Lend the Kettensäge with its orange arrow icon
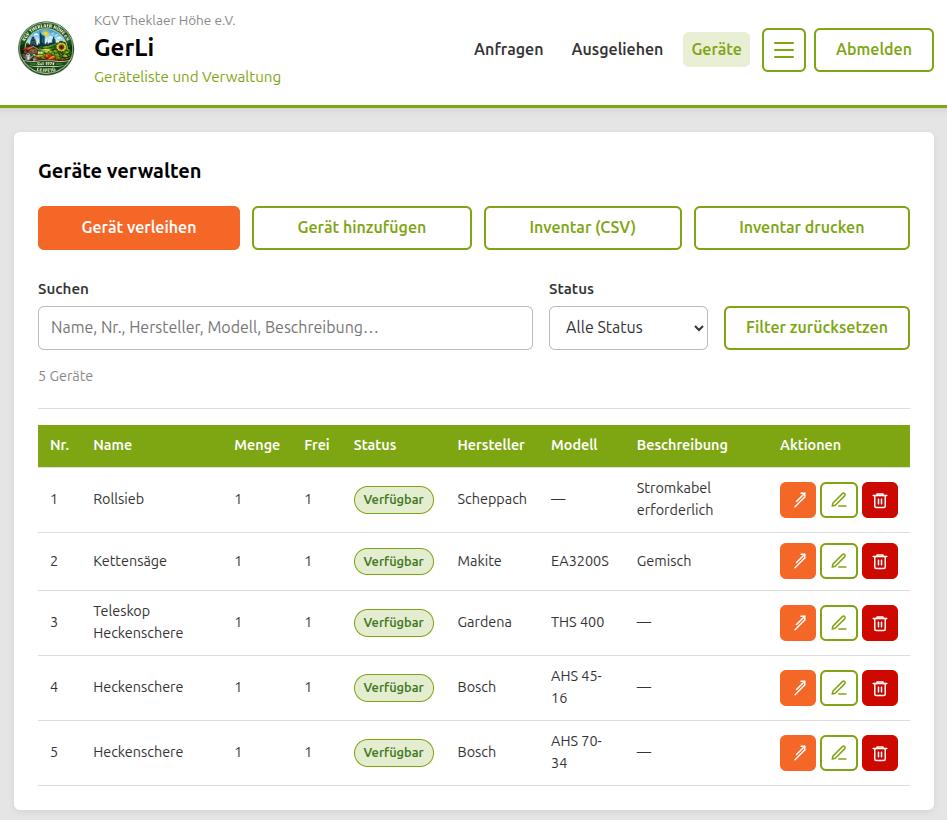 tap(798, 561)
